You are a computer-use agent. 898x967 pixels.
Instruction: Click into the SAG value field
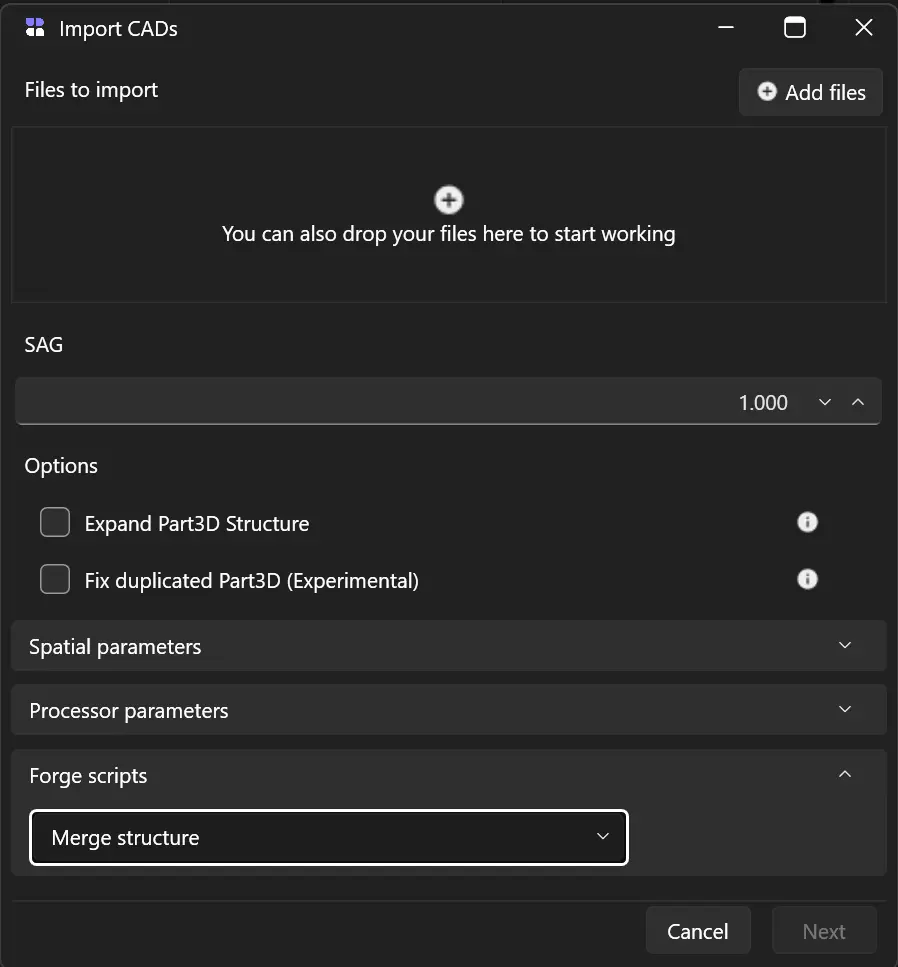(400, 402)
